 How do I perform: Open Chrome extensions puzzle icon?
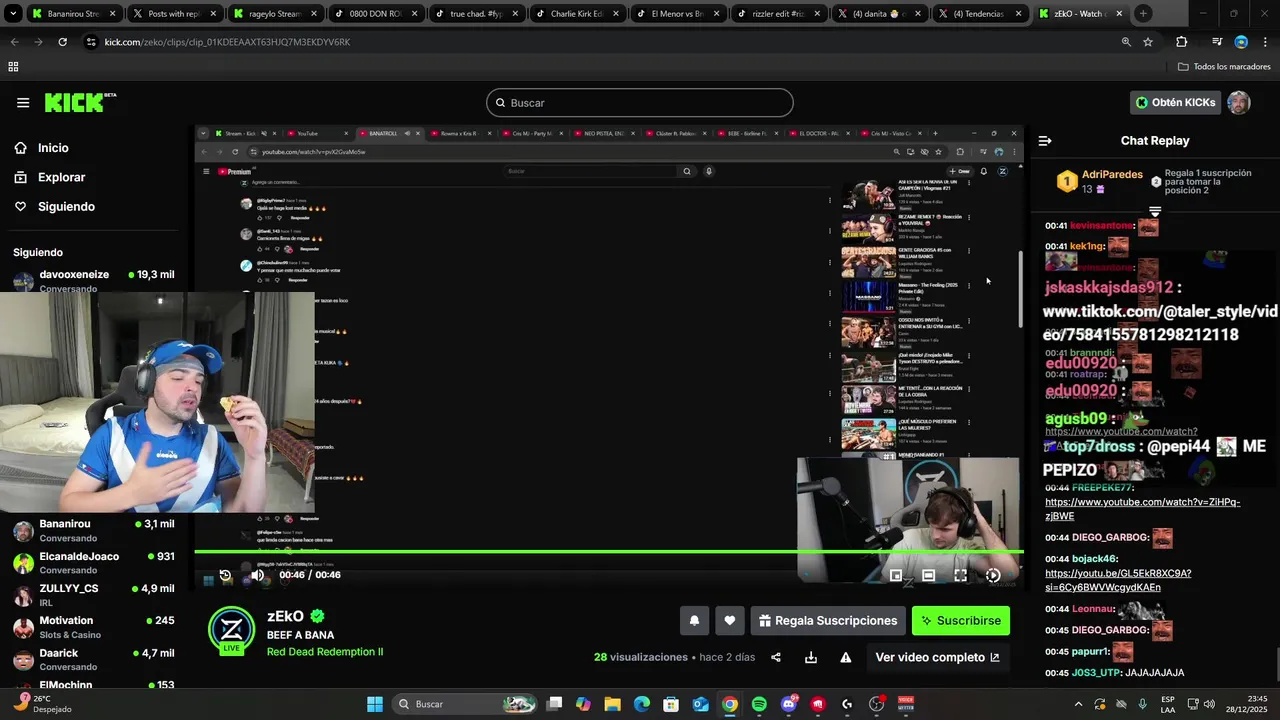[1182, 42]
